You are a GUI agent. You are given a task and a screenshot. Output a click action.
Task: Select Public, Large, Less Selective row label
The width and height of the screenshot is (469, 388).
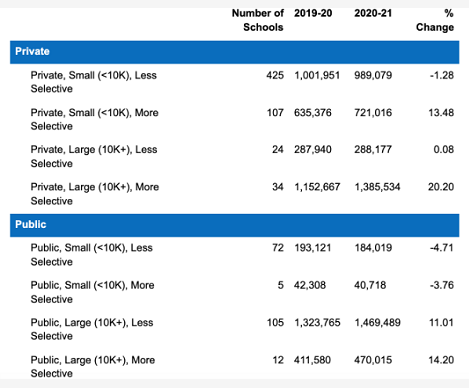pyautogui.click(x=92, y=329)
